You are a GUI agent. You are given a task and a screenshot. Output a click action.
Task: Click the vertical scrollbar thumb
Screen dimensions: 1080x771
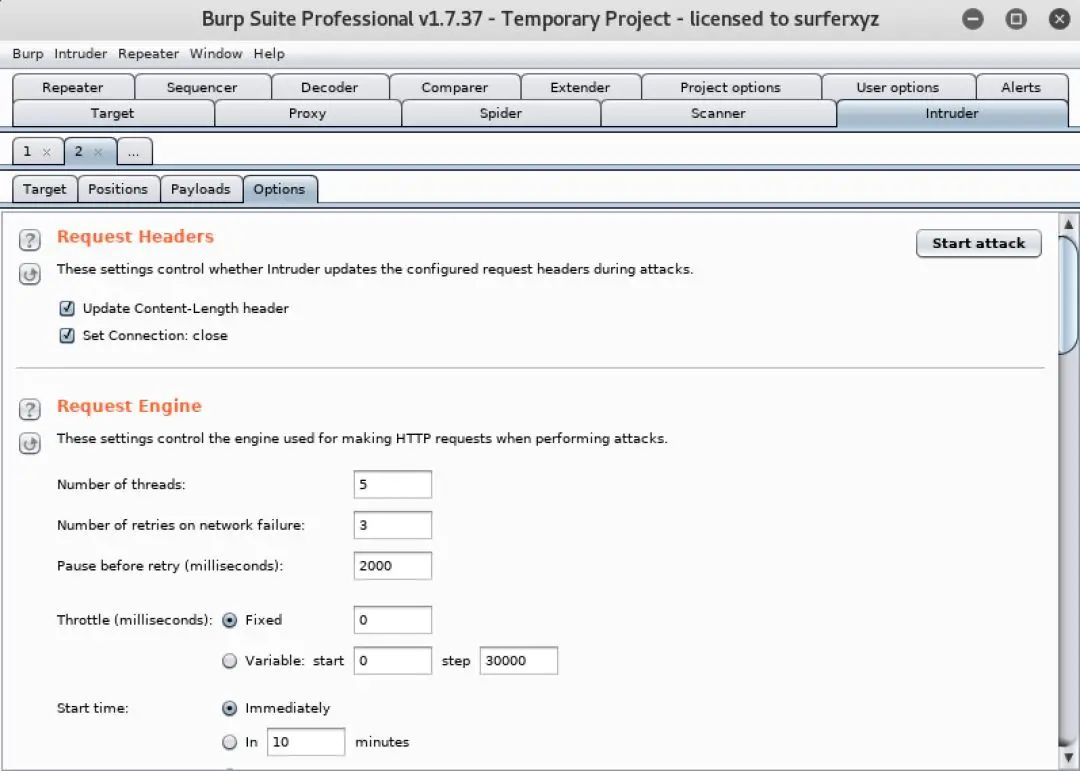point(1068,295)
